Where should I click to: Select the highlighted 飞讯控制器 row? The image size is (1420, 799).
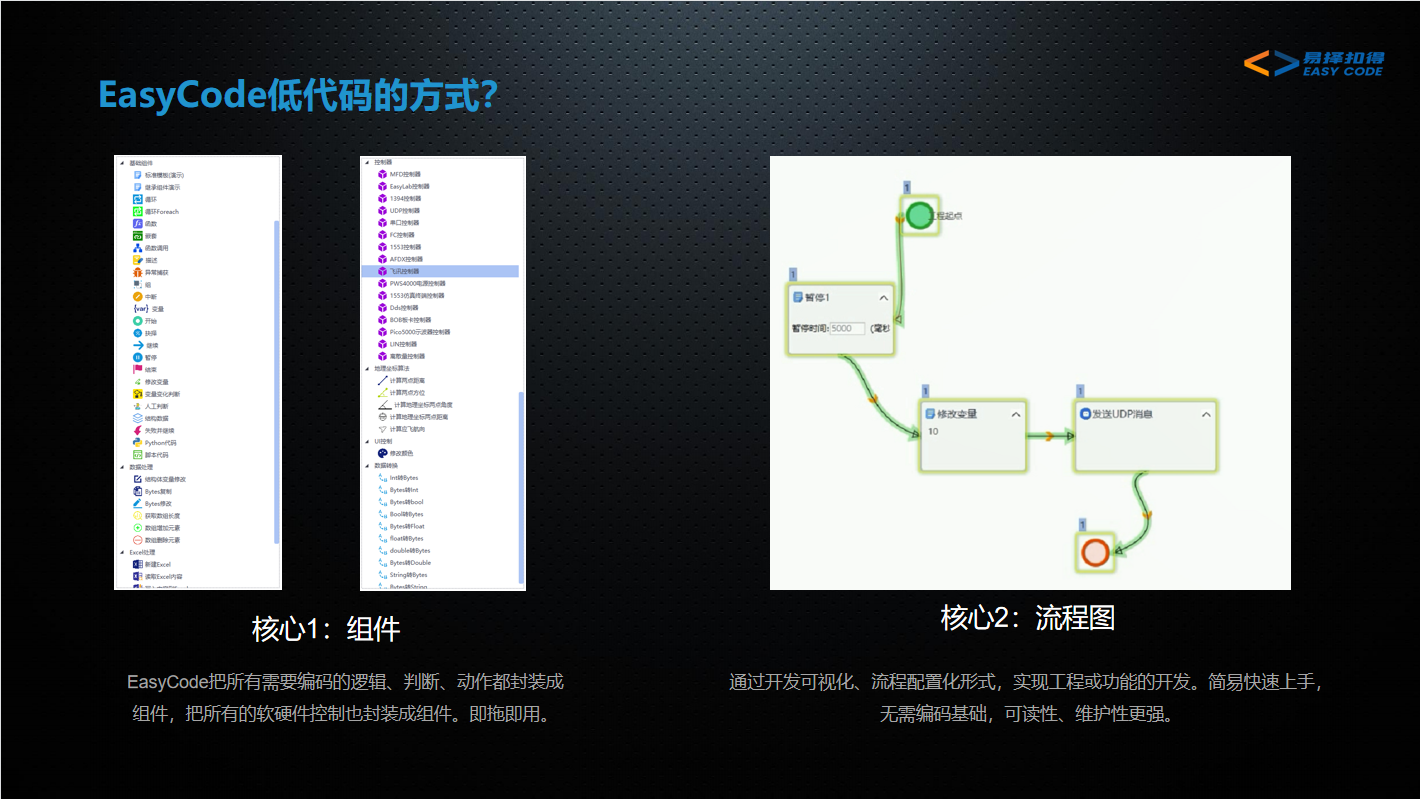pyautogui.click(x=440, y=271)
